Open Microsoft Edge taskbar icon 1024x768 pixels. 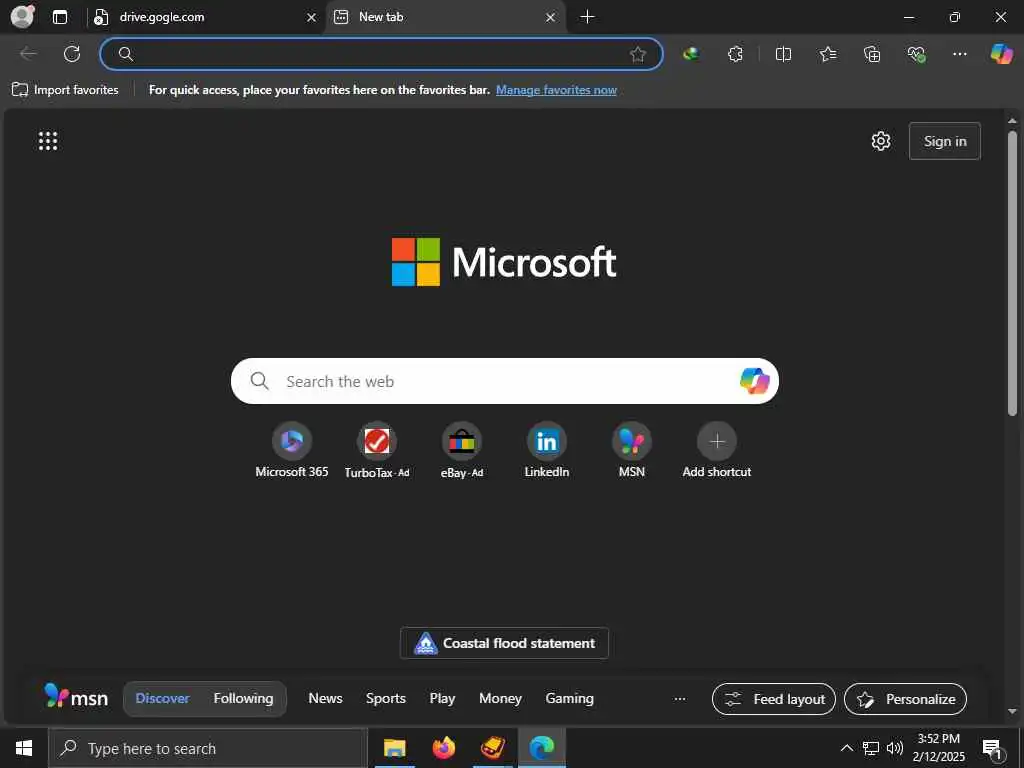point(541,748)
